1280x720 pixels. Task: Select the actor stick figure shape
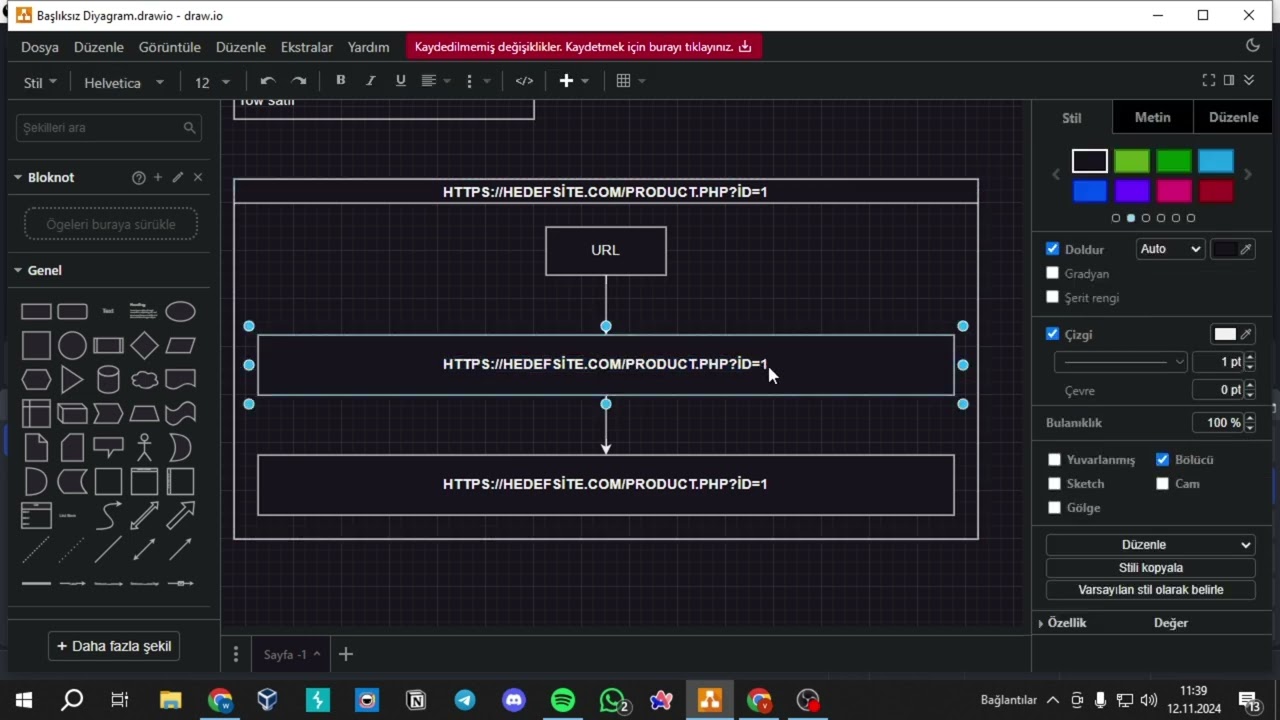[144, 447]
